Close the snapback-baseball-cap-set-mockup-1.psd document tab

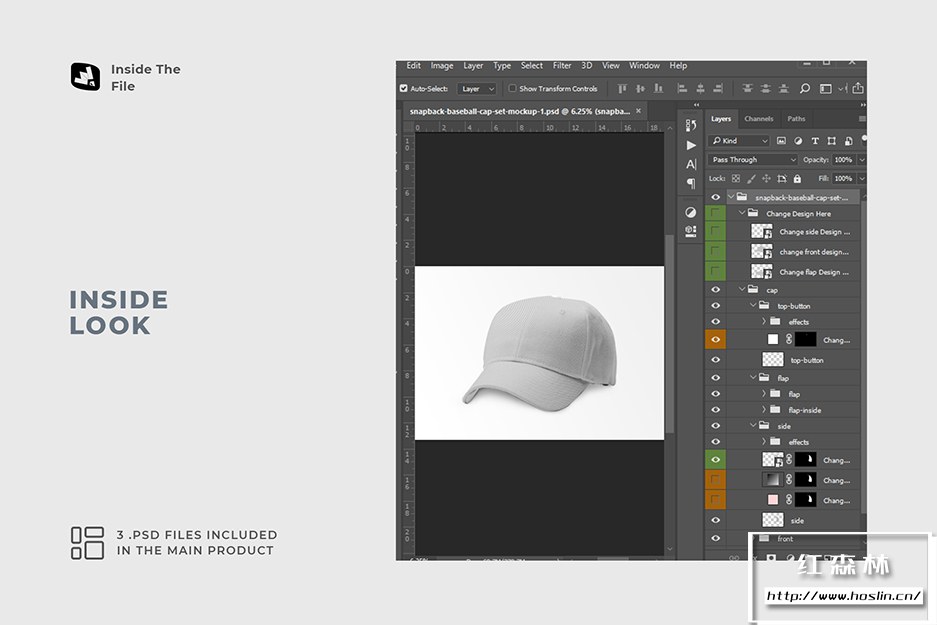pyautogui.click(x=639, y=112)
